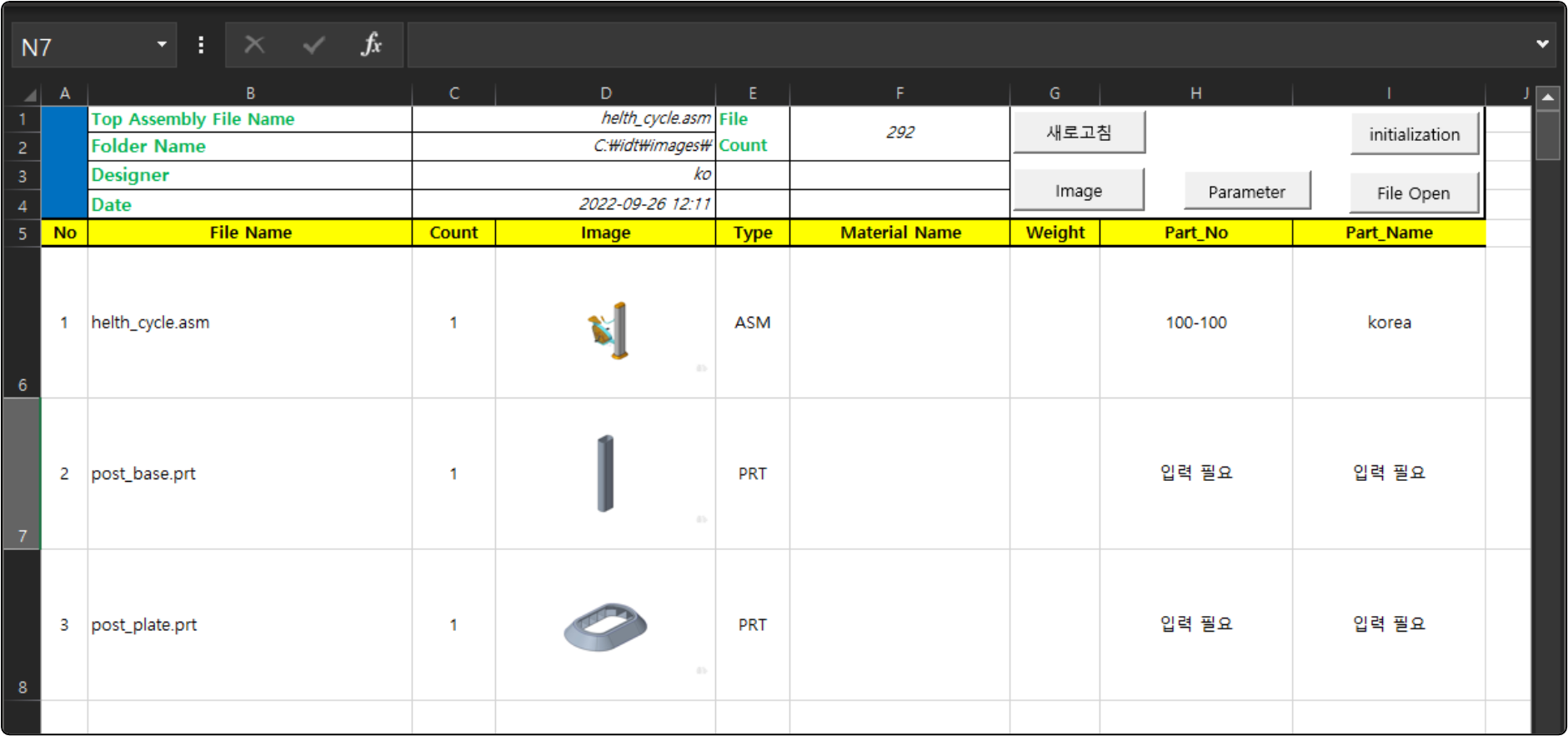Click the initialization button
This screenshot has height=736, width=1568.
pos(1414,134)
